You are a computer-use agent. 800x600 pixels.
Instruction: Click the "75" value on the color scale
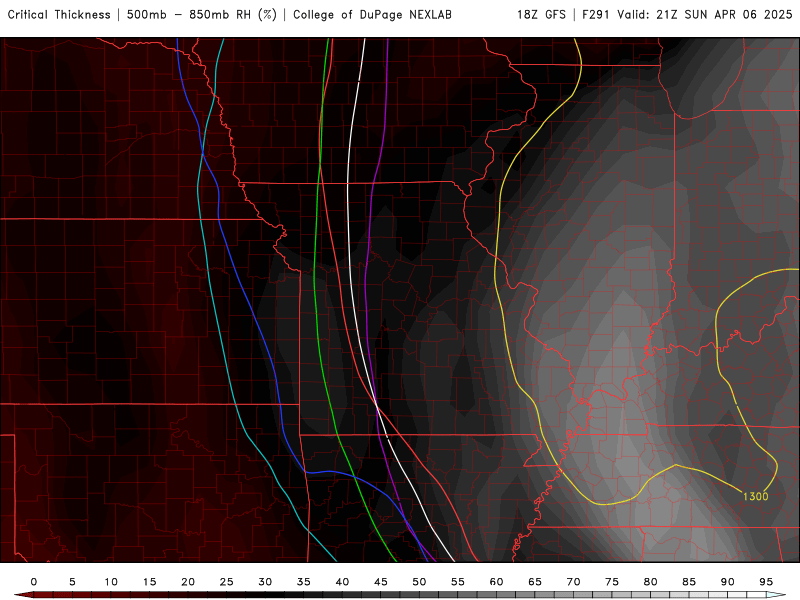tap(612, 582)
